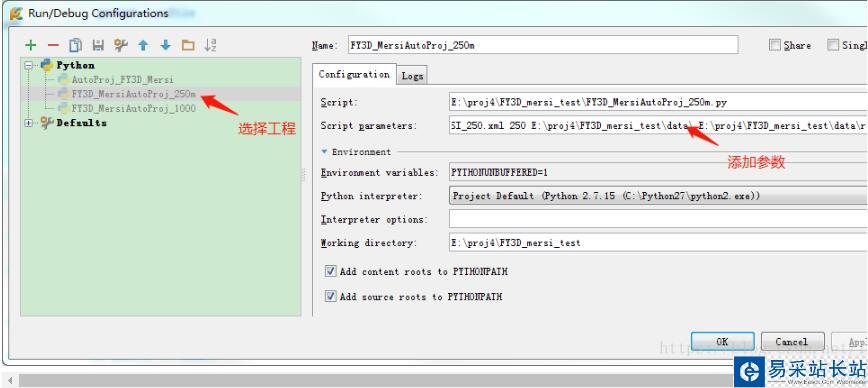
Task: Toggle the Single instance checkbox
Action: point(833,45)
